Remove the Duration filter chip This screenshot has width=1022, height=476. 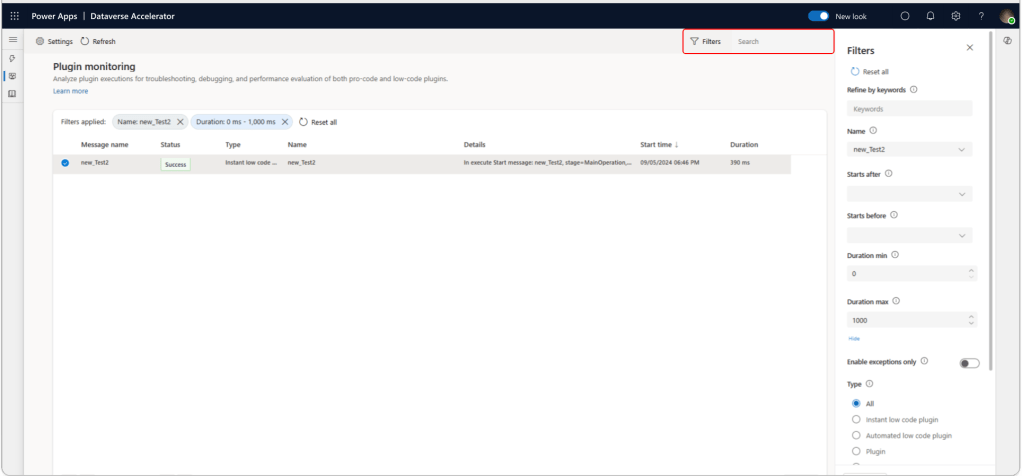click(285, 122)
